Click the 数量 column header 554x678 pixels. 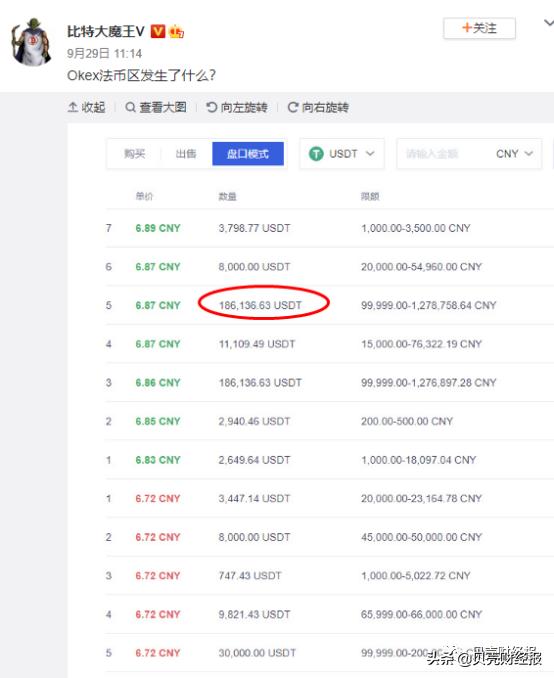coord(227,197)
